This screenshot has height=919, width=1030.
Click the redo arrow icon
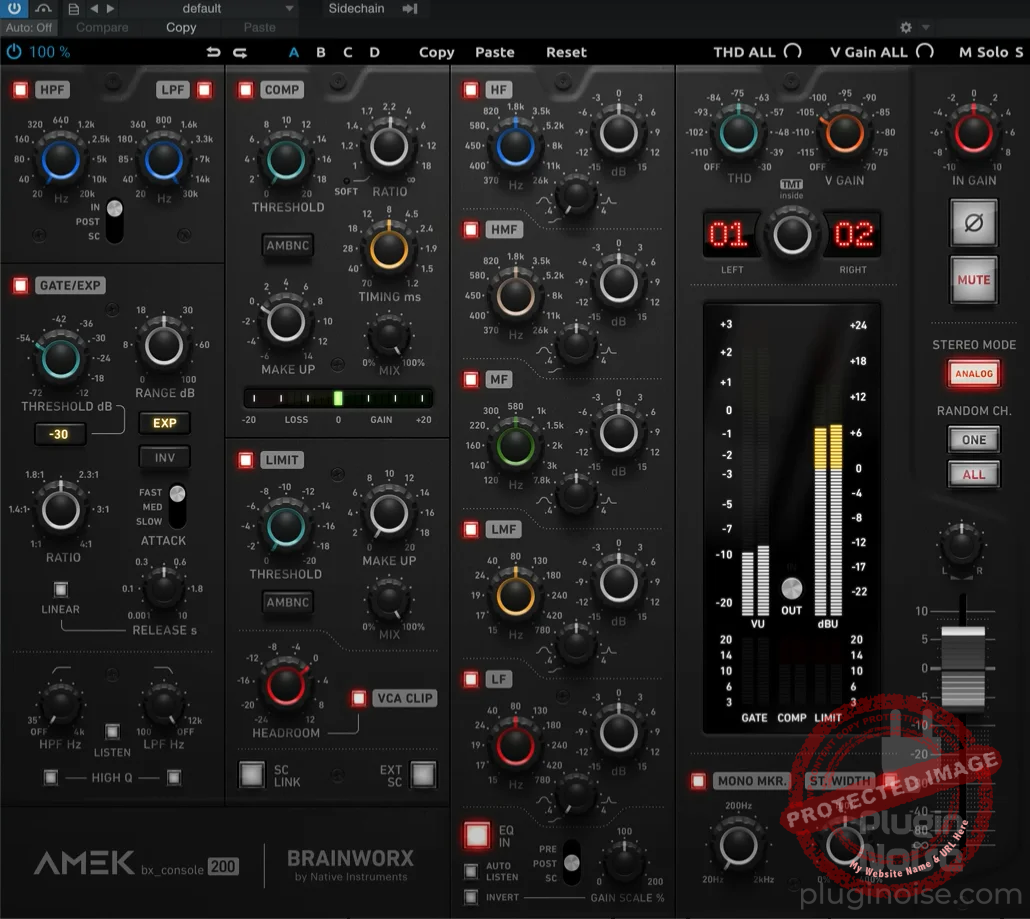coord(240,52)
